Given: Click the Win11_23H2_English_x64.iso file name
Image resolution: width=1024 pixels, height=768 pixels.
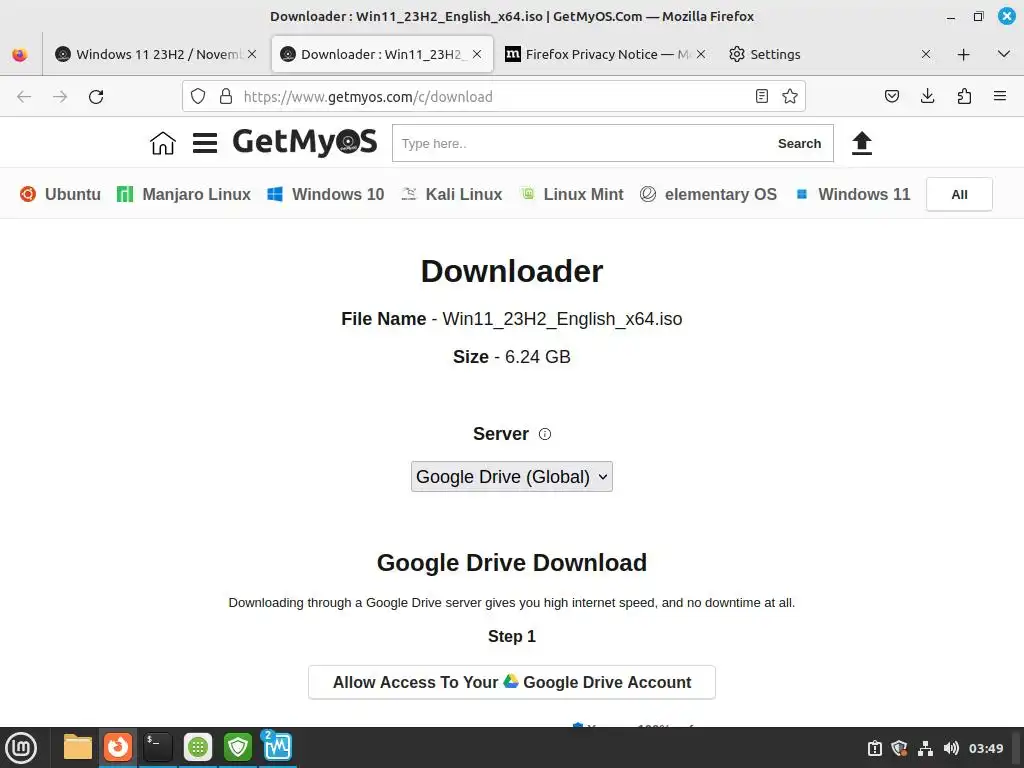Looking at the screenshot, I should point(562,319).
